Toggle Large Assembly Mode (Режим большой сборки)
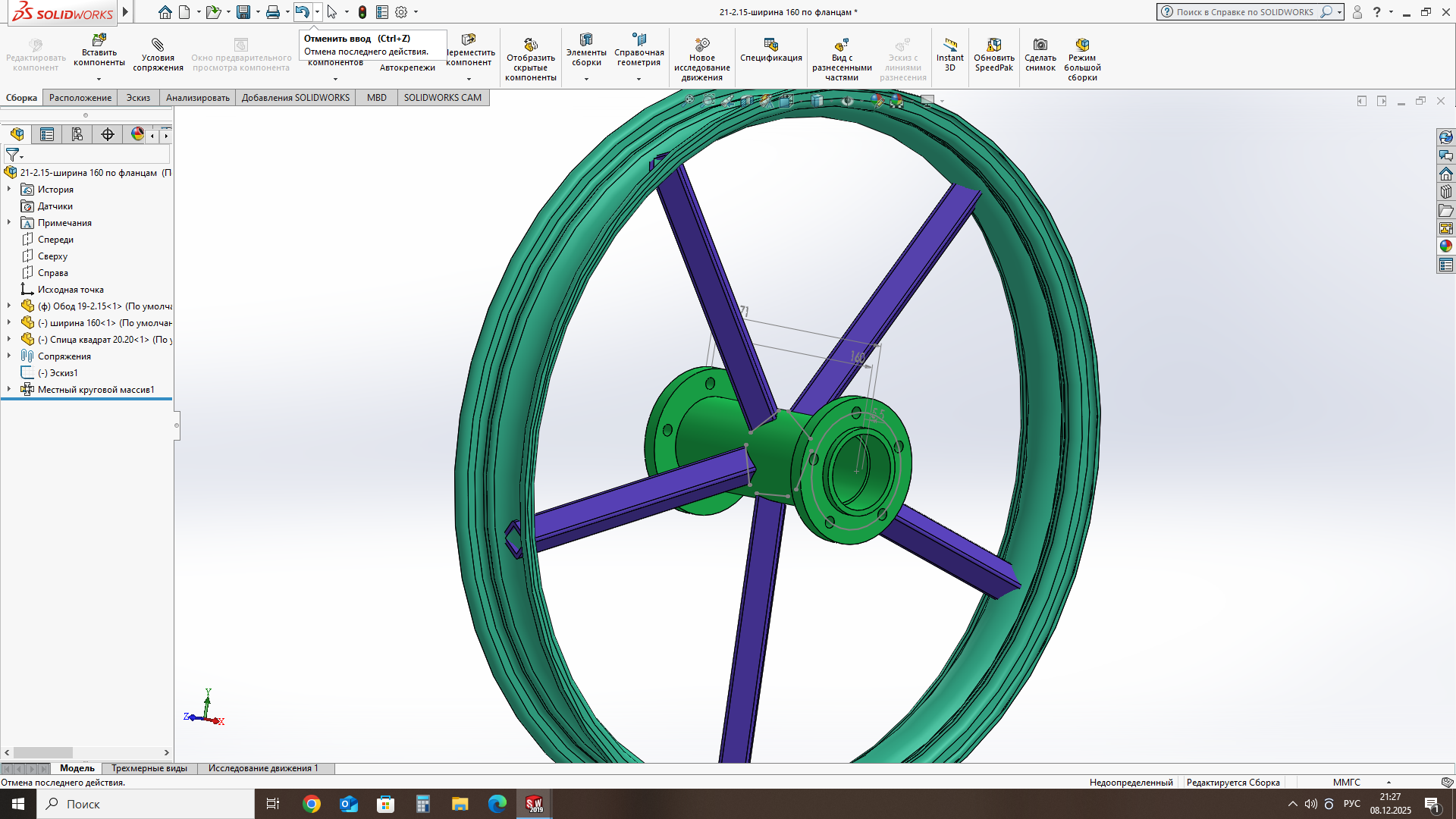Viewport: 1456px width, 819px height. [1082, 45]
